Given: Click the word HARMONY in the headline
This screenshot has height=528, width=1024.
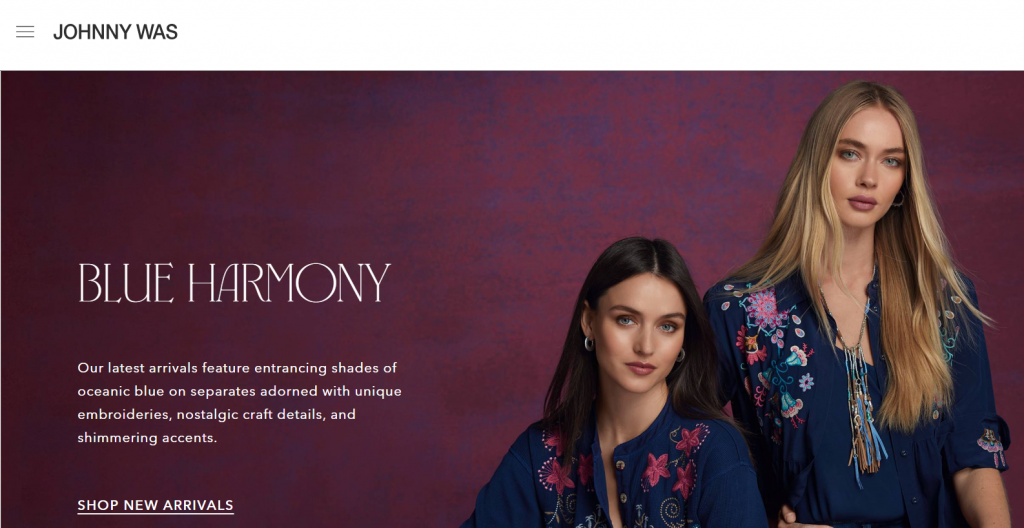Looking at the screenshot, I should pos(289,283).
